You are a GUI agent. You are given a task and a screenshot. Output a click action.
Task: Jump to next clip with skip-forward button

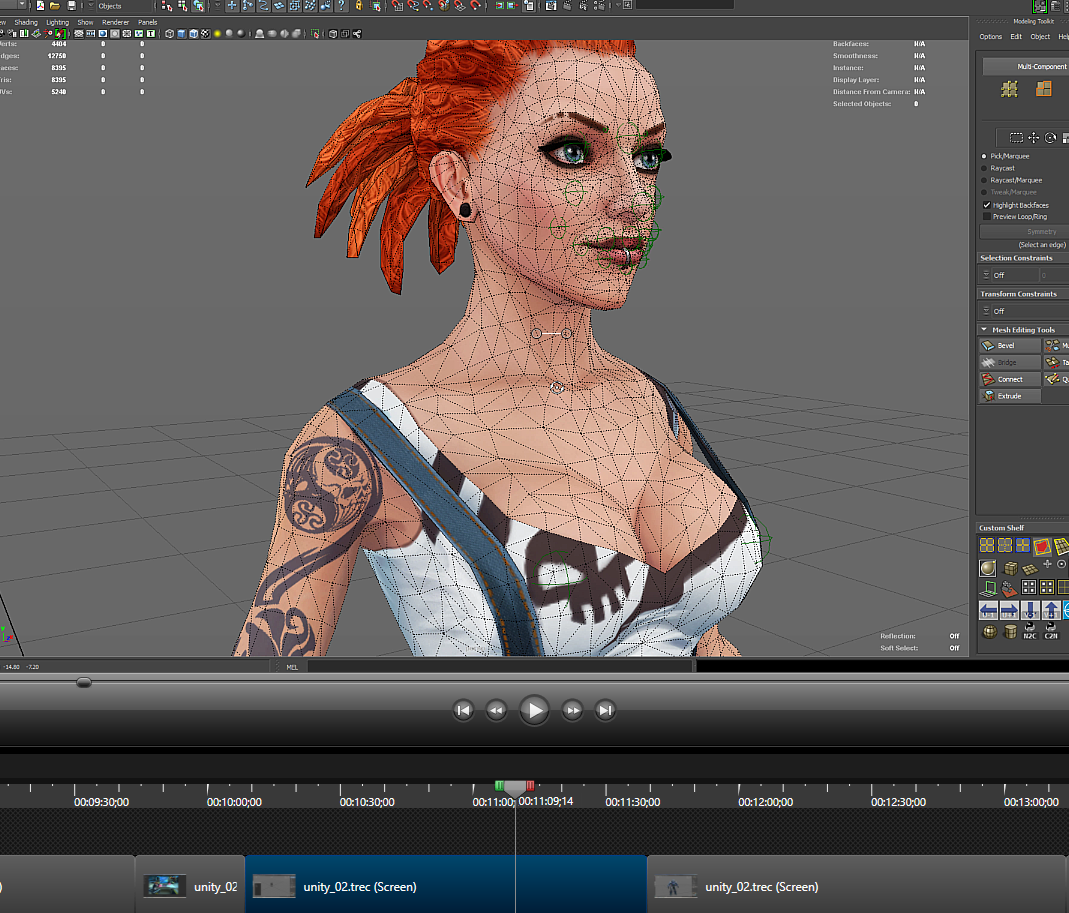(x=605, y=710)
